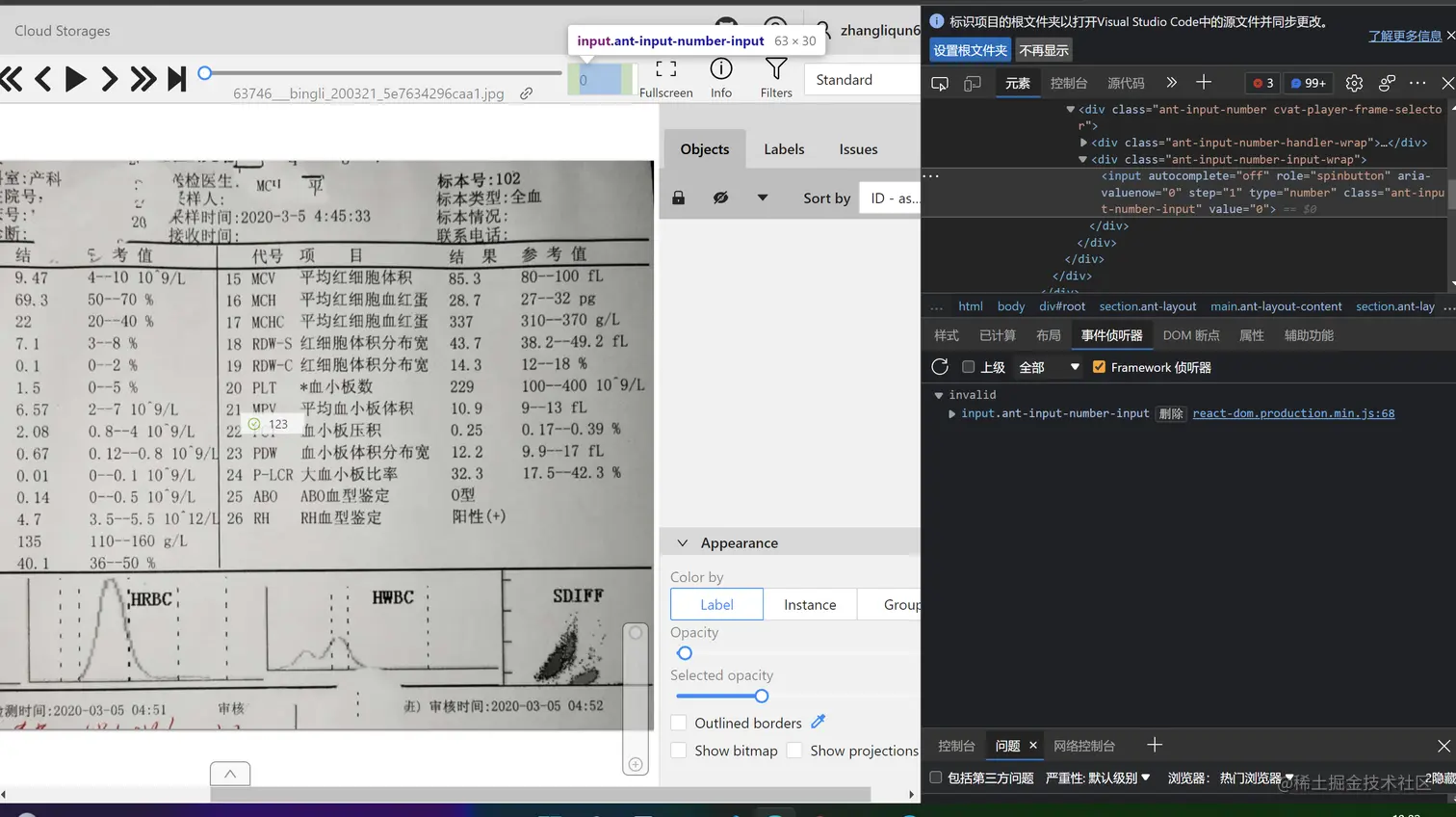The width and height of the screenshot is (1456, 817).
Task: Toggle DevTools device emulation
Action: [x=973, y=83]
